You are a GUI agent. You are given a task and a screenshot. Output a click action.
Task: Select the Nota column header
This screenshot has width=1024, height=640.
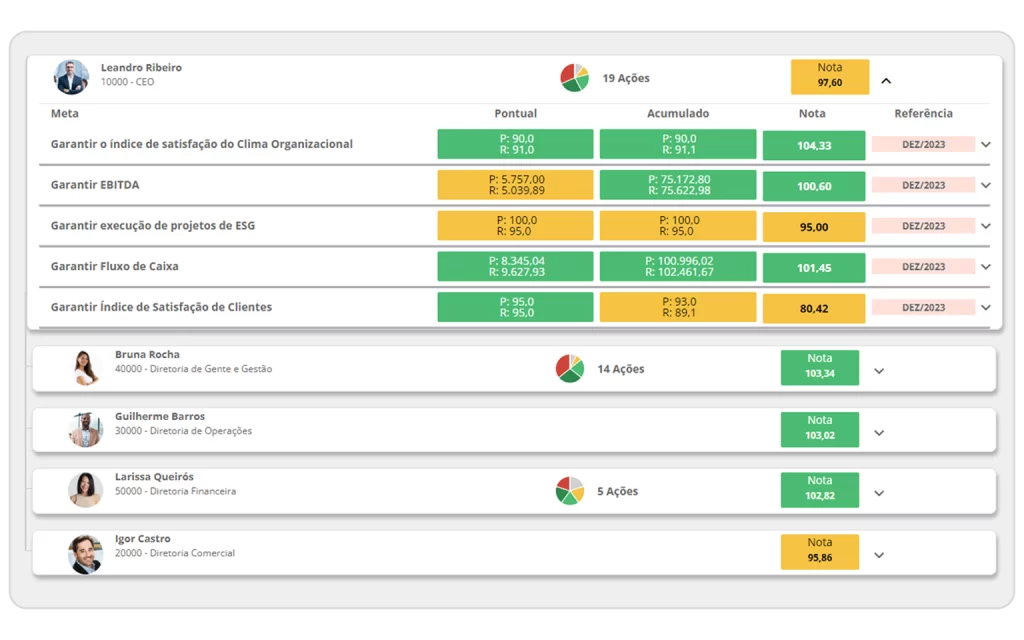click(812, 113)
